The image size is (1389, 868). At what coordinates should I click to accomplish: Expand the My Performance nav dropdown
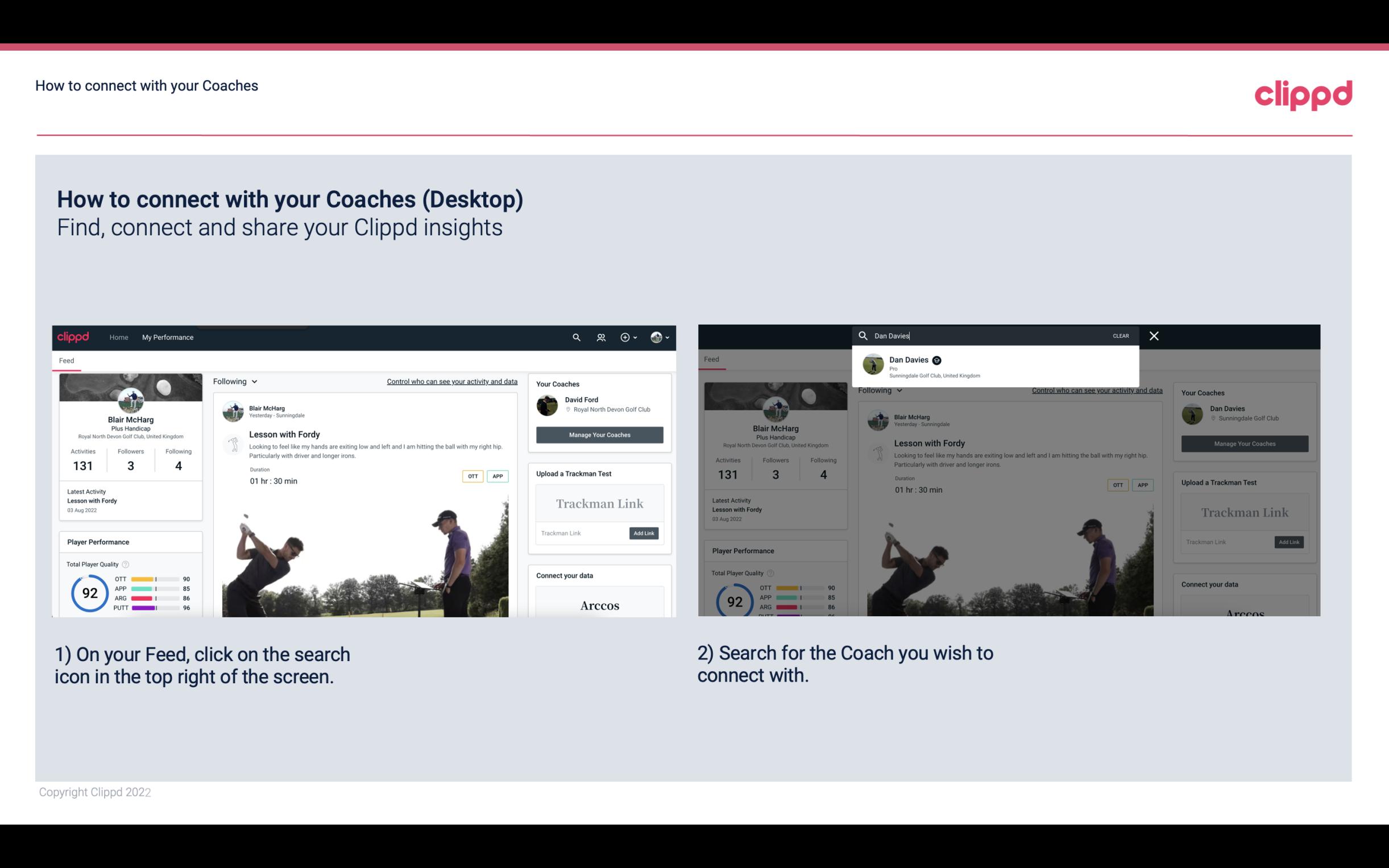(x=167, y=337)
